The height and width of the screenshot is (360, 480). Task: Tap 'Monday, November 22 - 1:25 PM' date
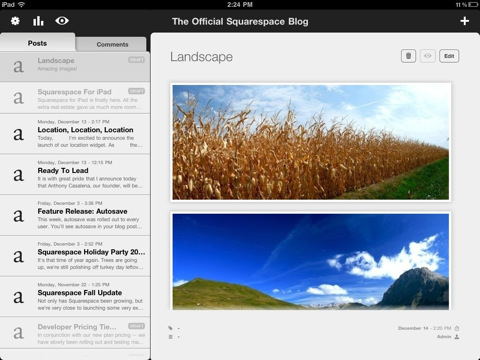pos(73,285)
